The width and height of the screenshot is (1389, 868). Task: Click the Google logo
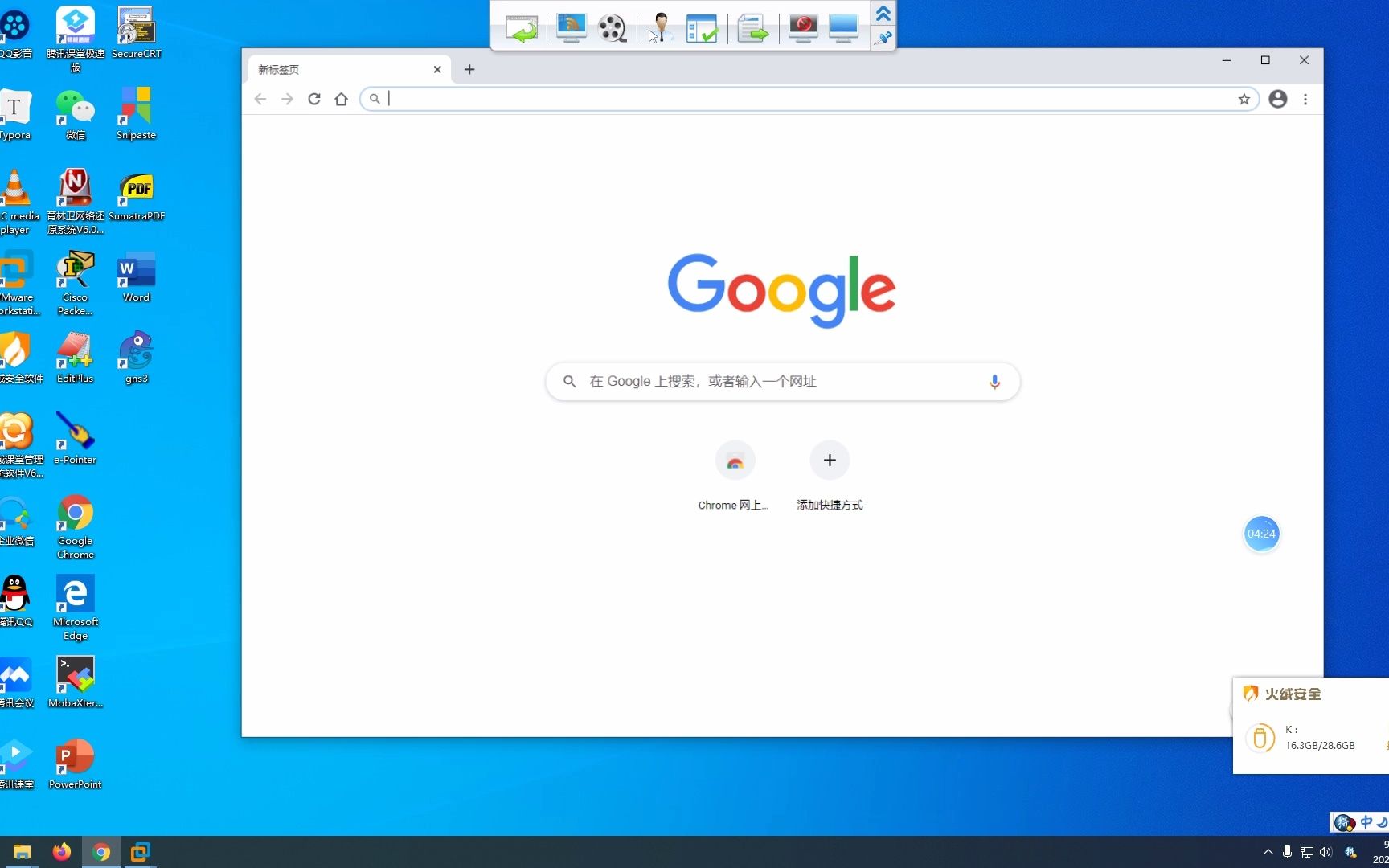(781, 289)
